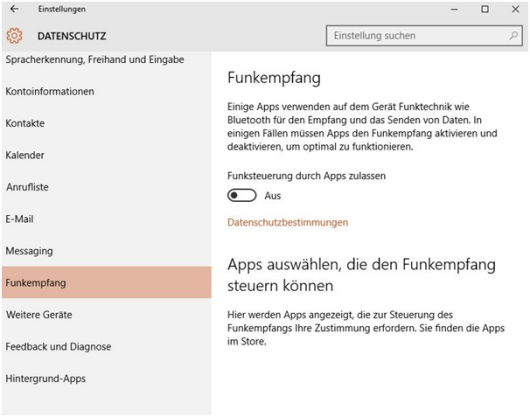Focus the 'Einstellung suchen' search field
The width and height of the screenshot is (530, 417).
click(424, 35)
